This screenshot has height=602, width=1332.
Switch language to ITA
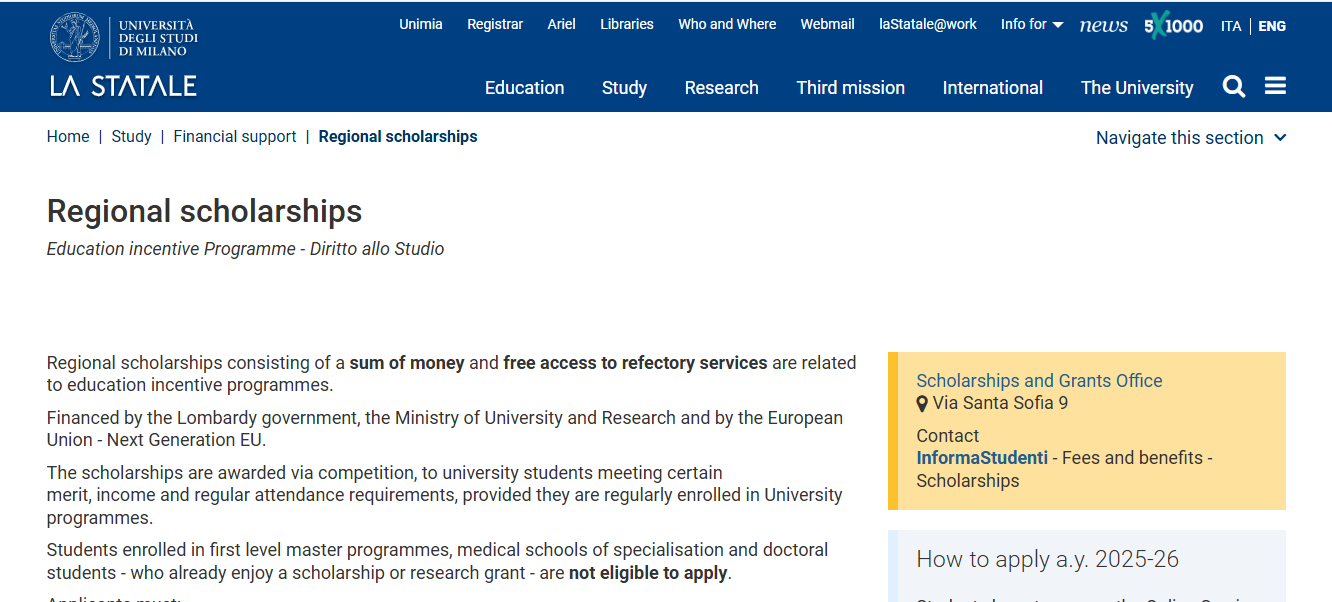click(x=1231, y=26)
